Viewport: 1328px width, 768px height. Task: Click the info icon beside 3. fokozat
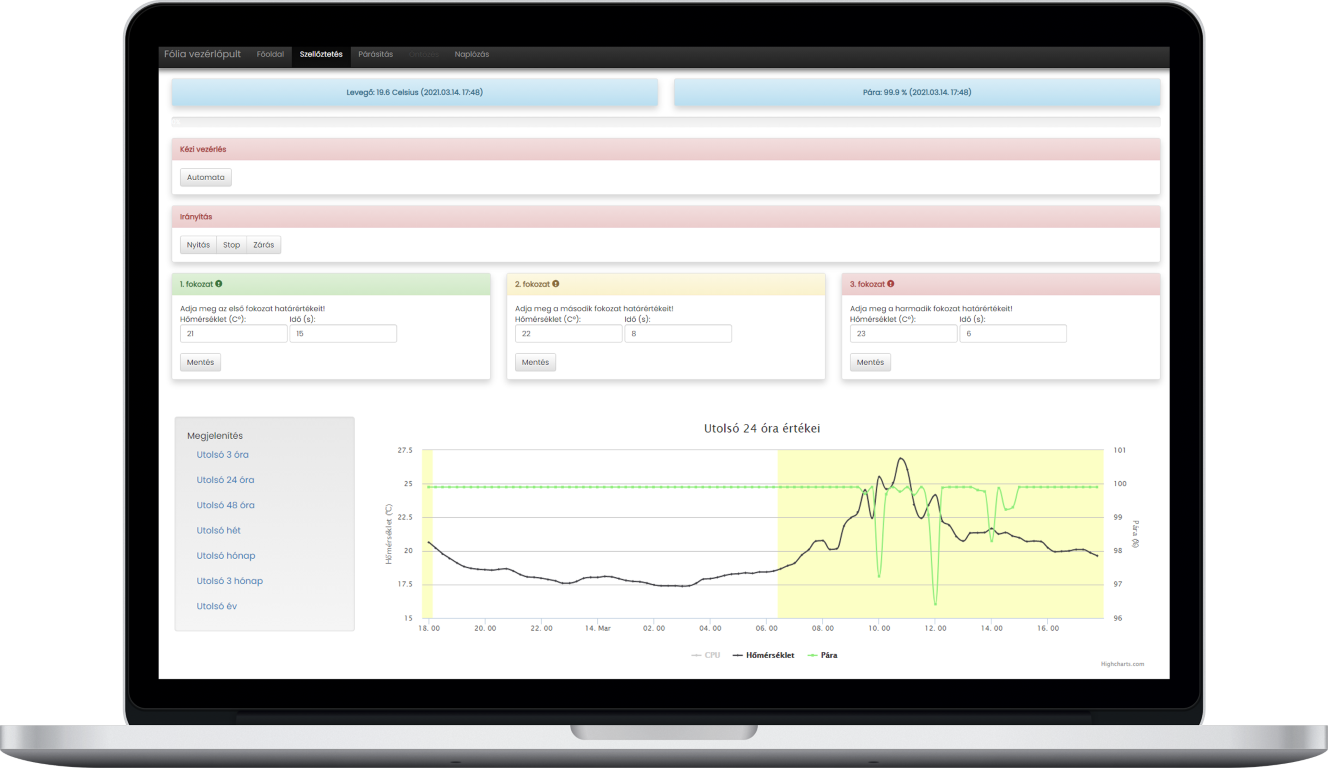[x=891, y=284]
